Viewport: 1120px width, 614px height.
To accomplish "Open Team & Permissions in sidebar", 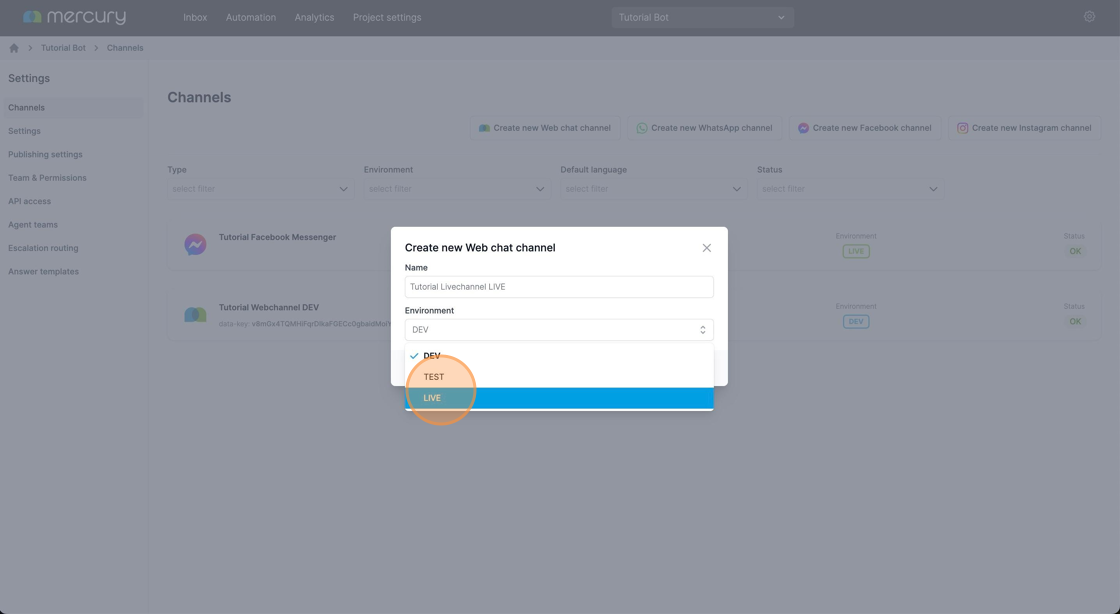I will coord(47,178).
